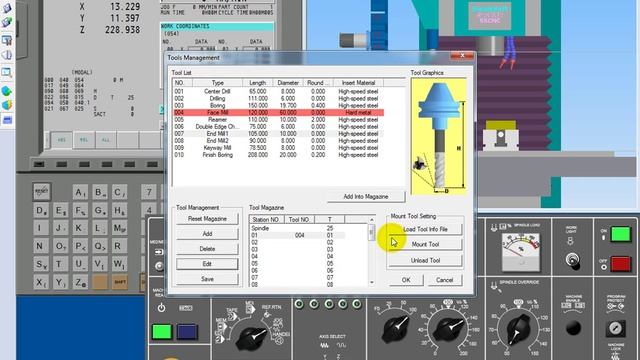Click the program protect key switch

pyautogui.click(x=616, y=328)
